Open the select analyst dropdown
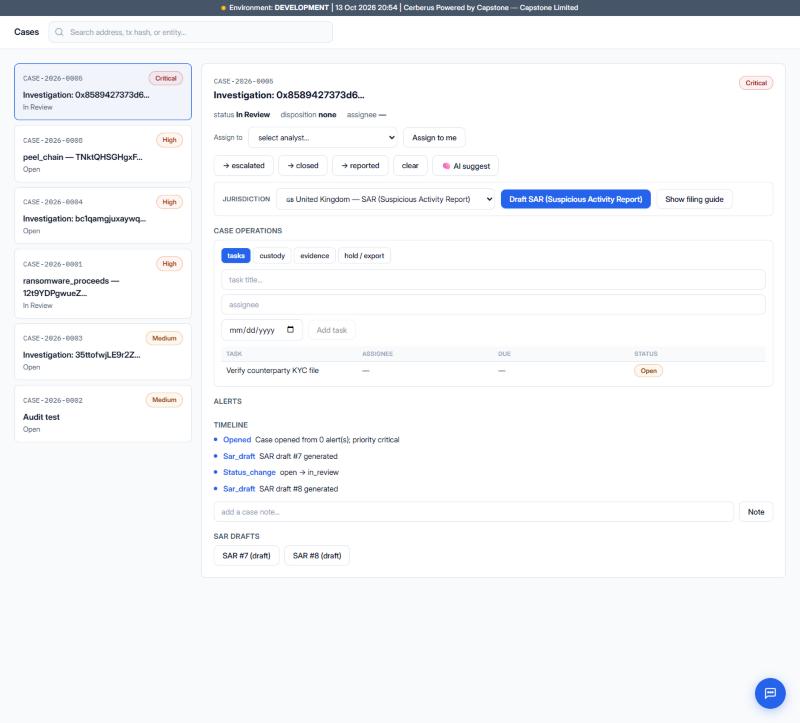800x723 pixels. point(323,138)
